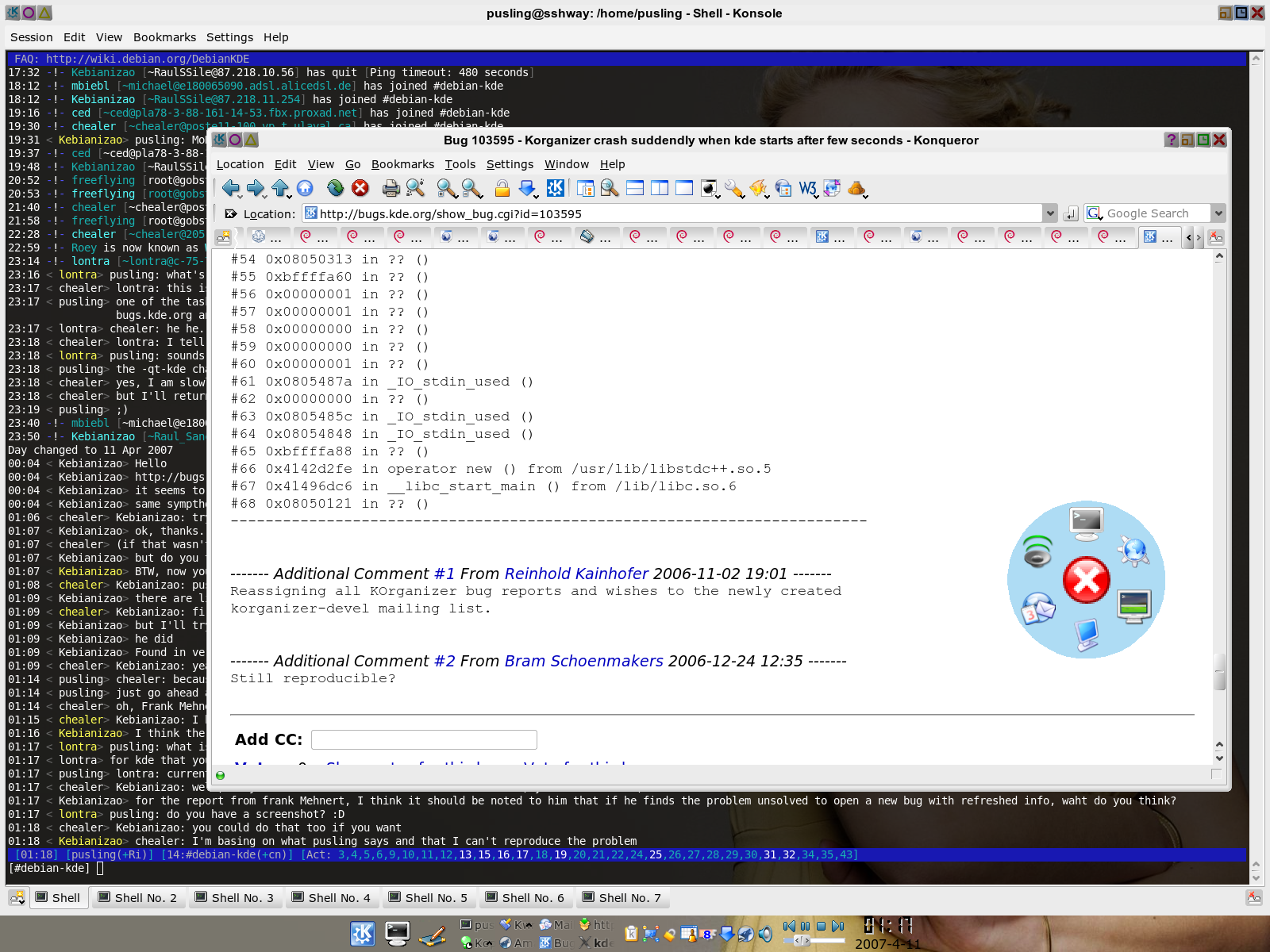Open Klipper clipboard tray icon

(632, 934)
